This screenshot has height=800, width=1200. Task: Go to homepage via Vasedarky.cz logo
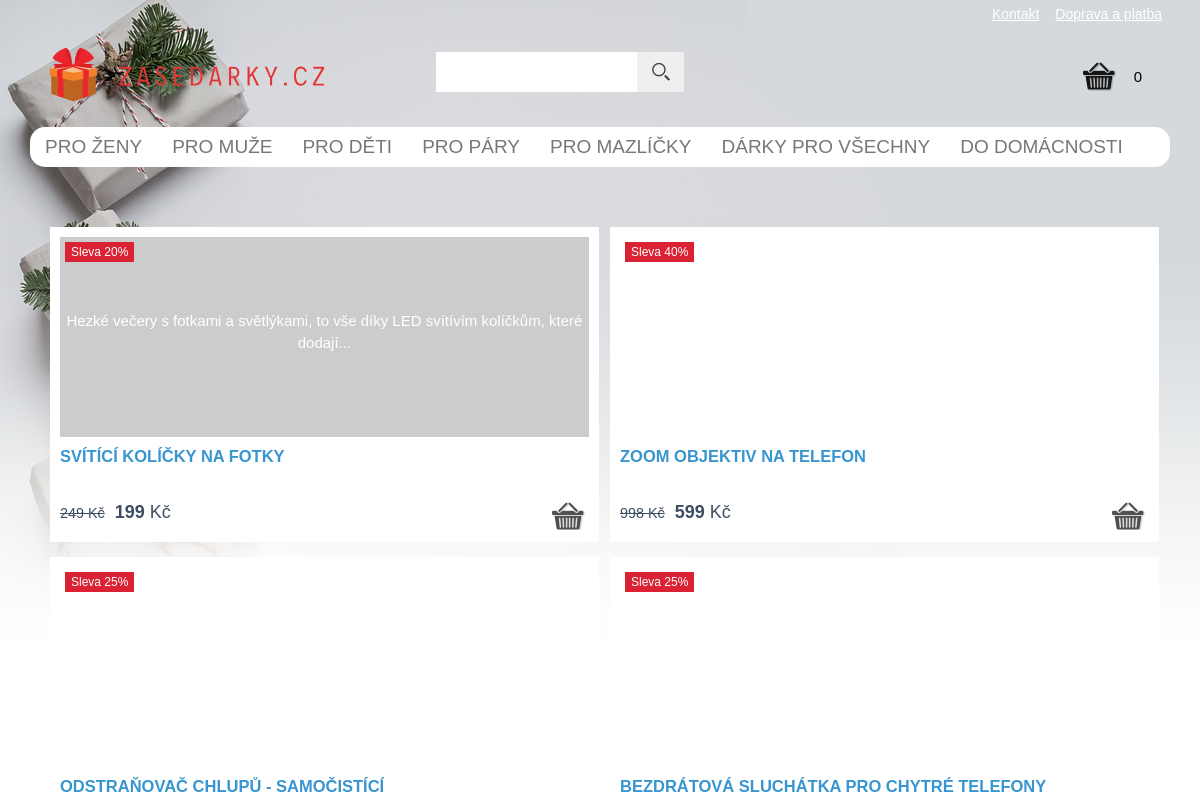(187, 74)
